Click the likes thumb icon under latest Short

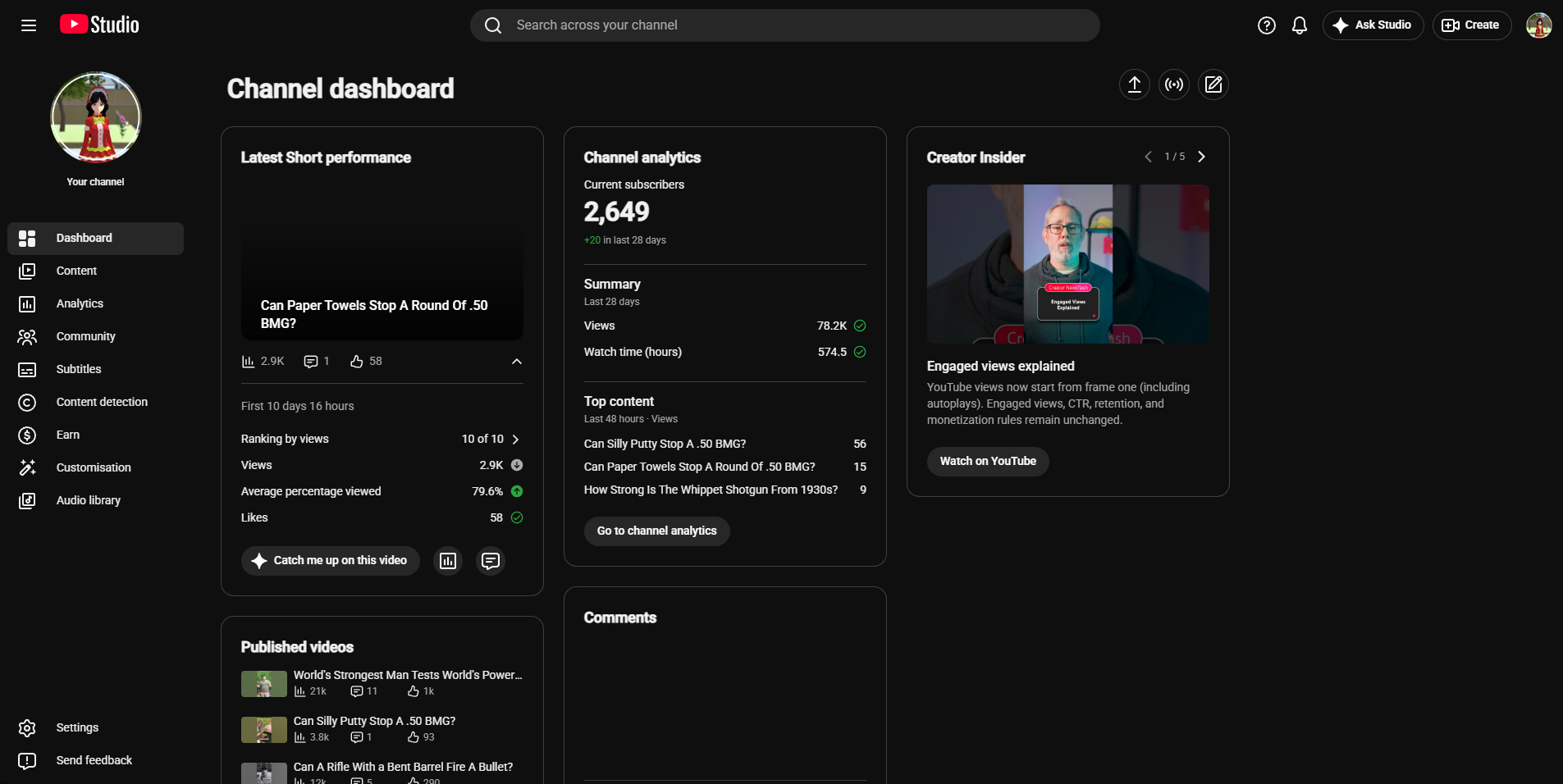click(x=357, y=362)
